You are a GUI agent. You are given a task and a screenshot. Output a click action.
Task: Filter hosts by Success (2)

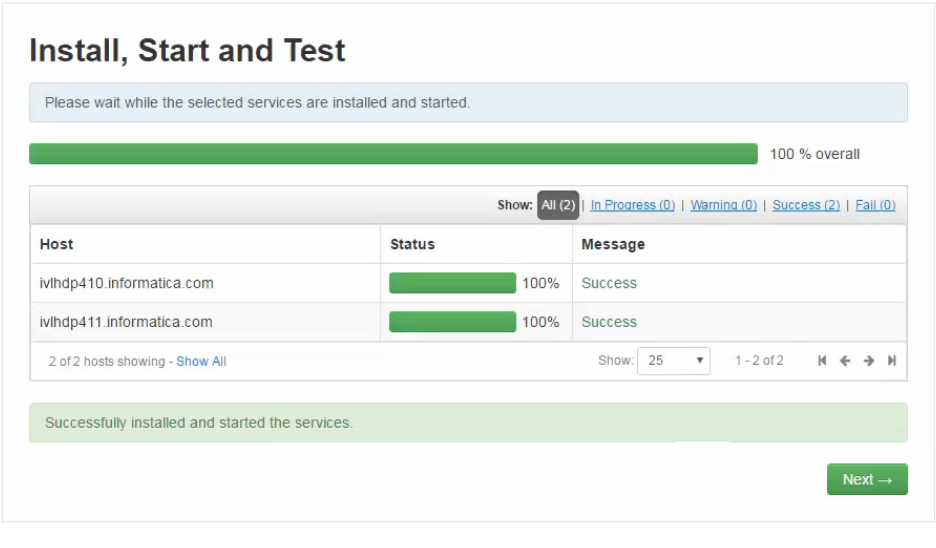(806, 205)
